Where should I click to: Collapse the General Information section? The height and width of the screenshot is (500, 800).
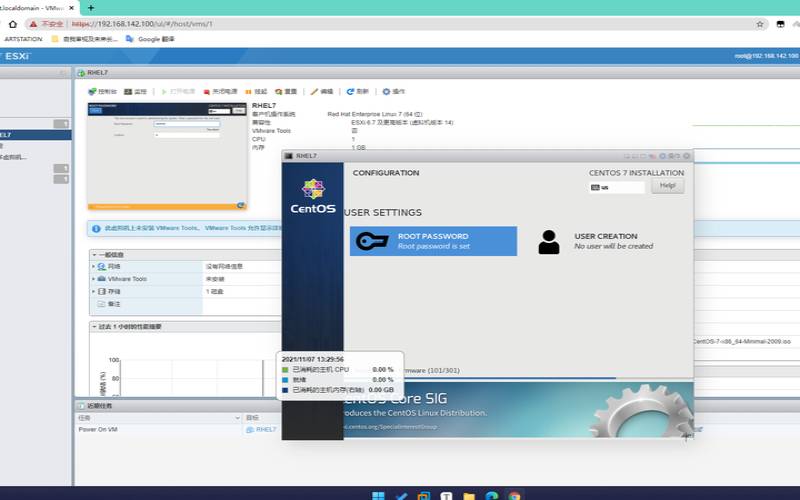click(94, 254)
